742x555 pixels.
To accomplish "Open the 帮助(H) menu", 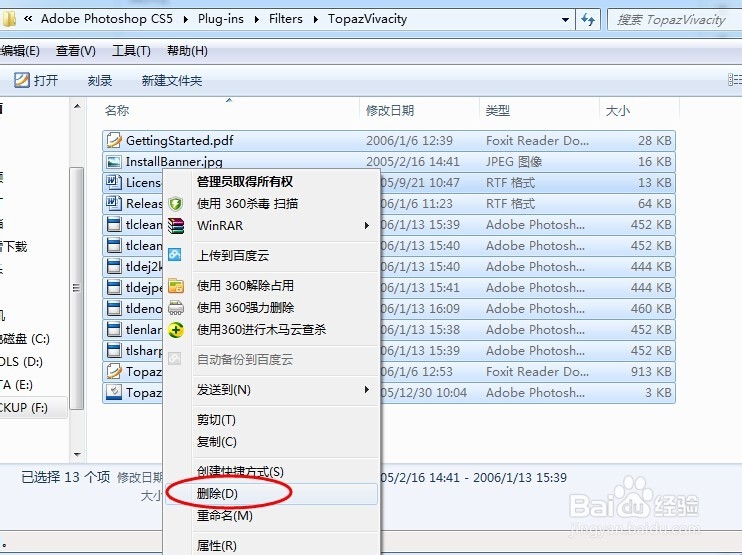I will click(x=187, y=51).
